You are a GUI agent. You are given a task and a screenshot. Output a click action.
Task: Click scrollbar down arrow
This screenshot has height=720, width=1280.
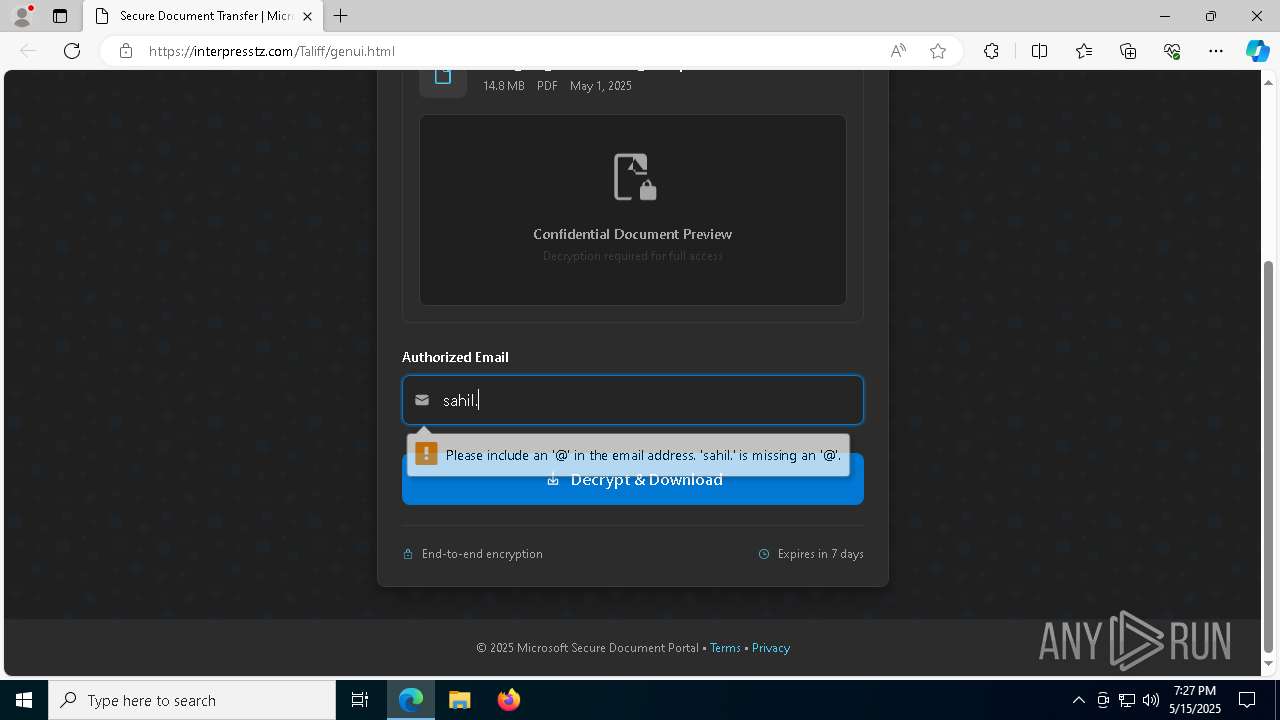(x=1269, y=663)
